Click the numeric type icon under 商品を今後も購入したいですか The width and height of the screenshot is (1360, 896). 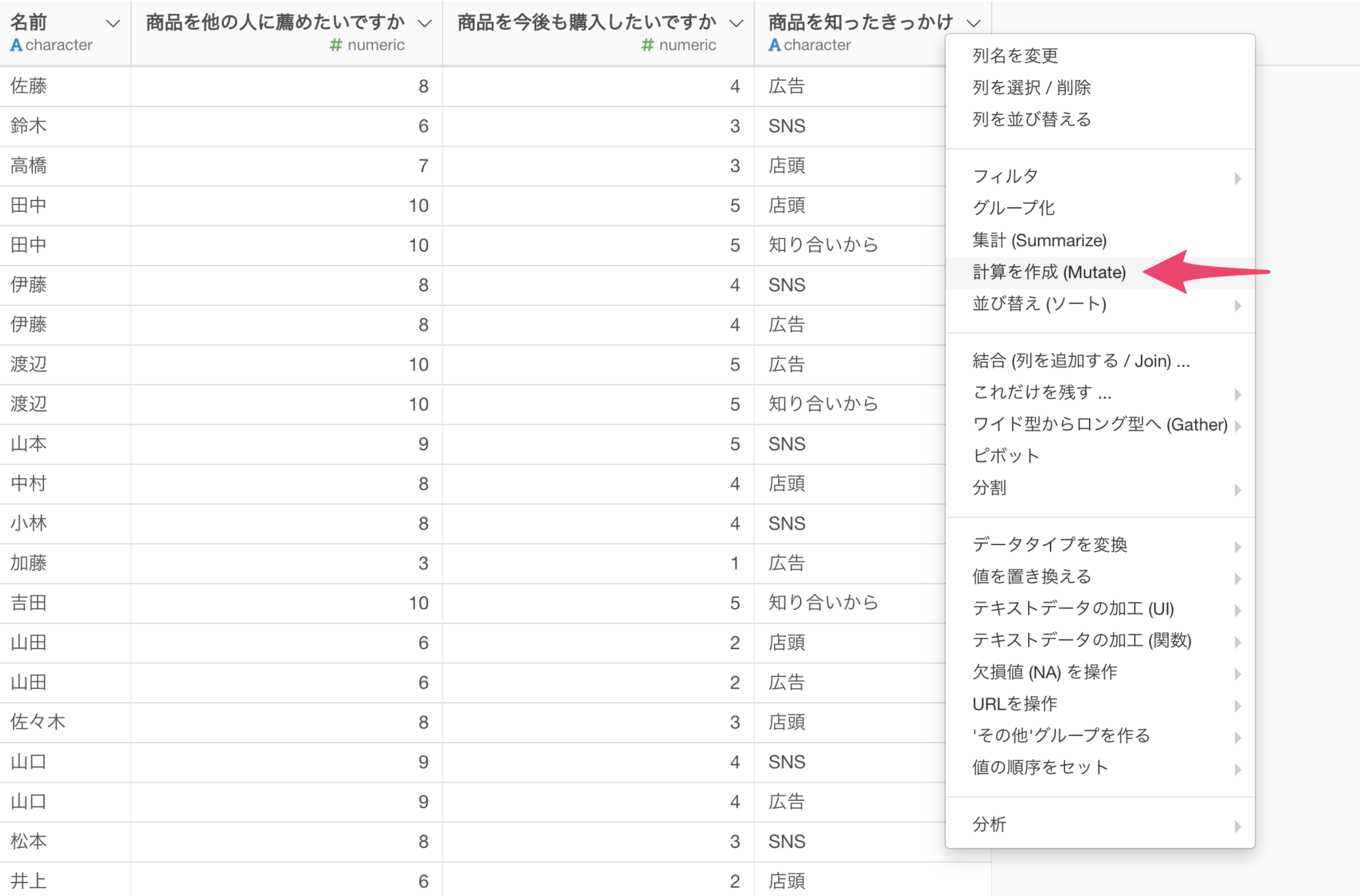[x=648, y=45]
